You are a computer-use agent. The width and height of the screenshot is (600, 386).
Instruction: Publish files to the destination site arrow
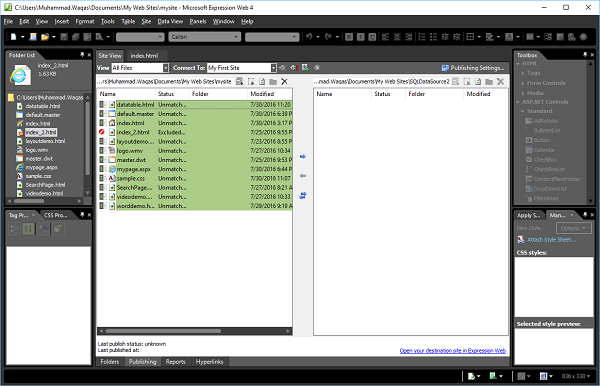[303, 156]
